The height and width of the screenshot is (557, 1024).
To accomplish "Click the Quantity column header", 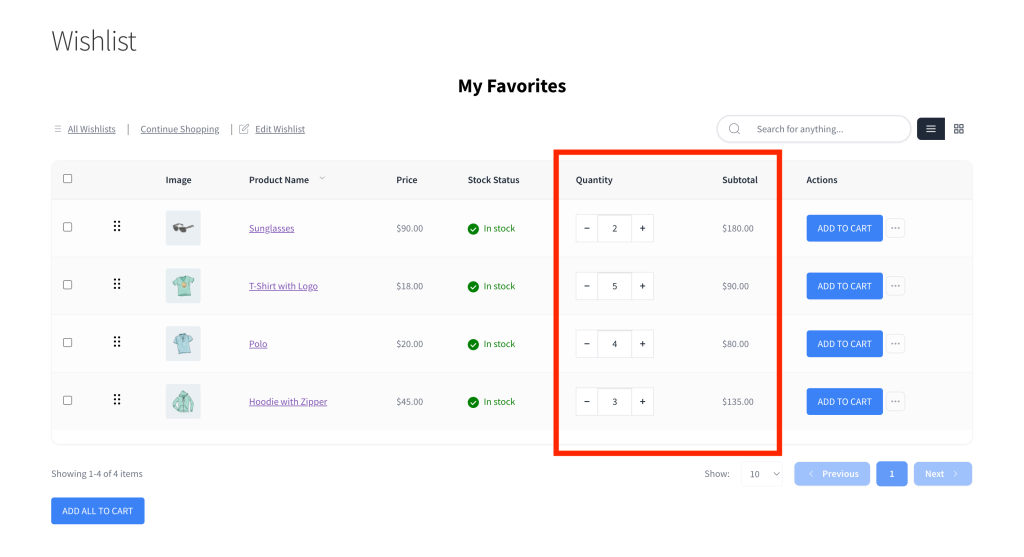I will [594, 180].
